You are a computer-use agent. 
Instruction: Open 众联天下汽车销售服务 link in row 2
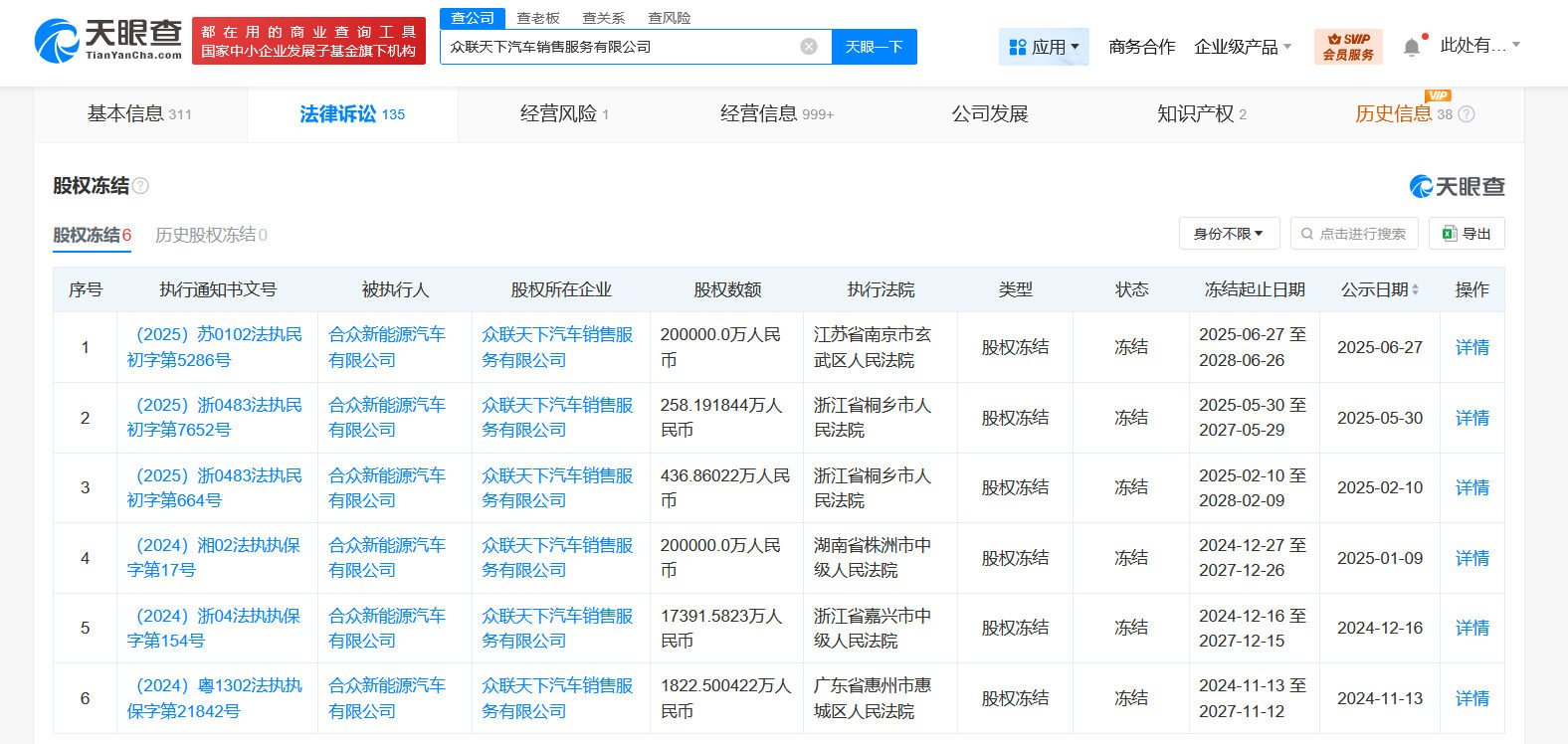pos(558,418)
